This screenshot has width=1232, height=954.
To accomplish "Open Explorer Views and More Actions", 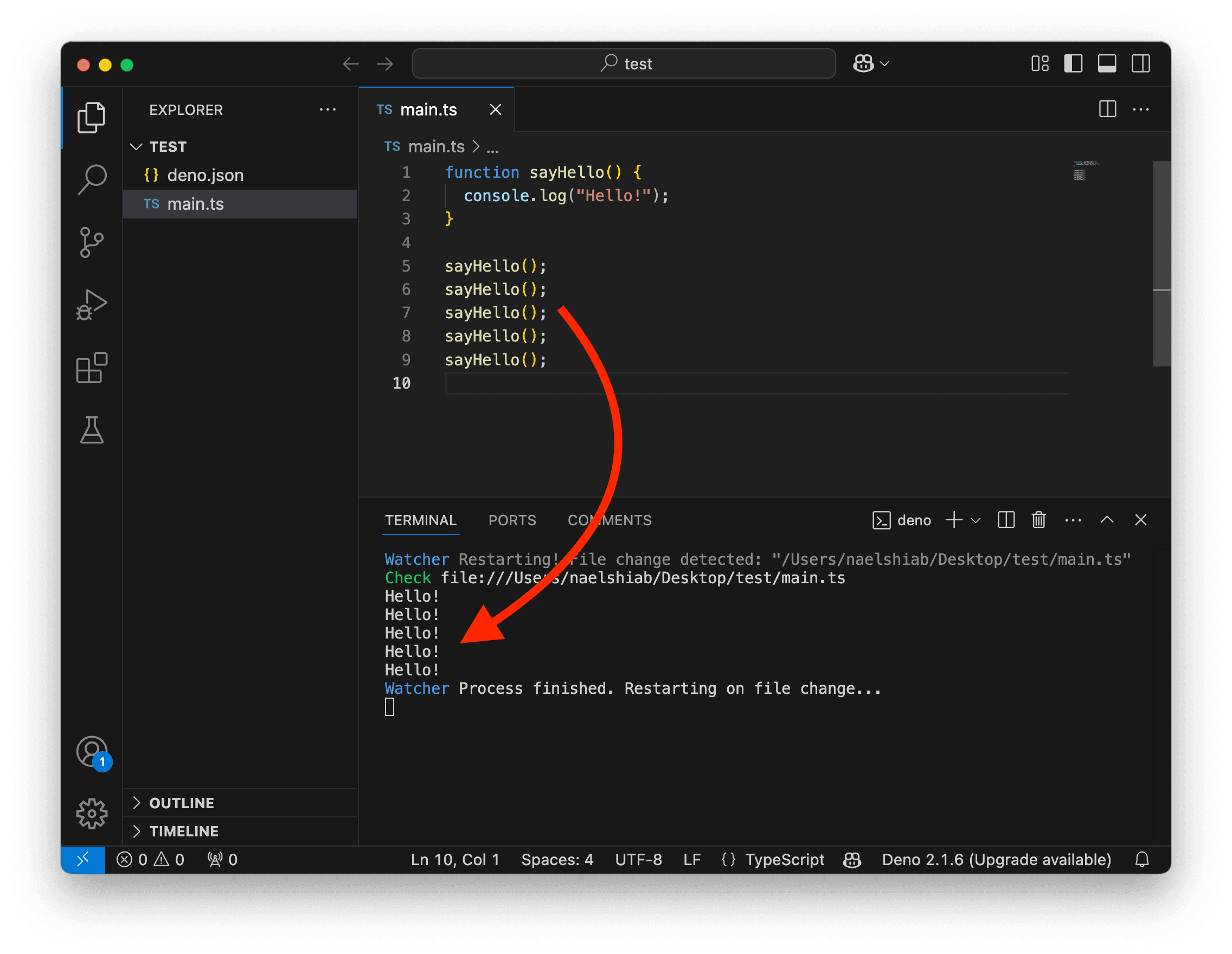I will [328, 109].
